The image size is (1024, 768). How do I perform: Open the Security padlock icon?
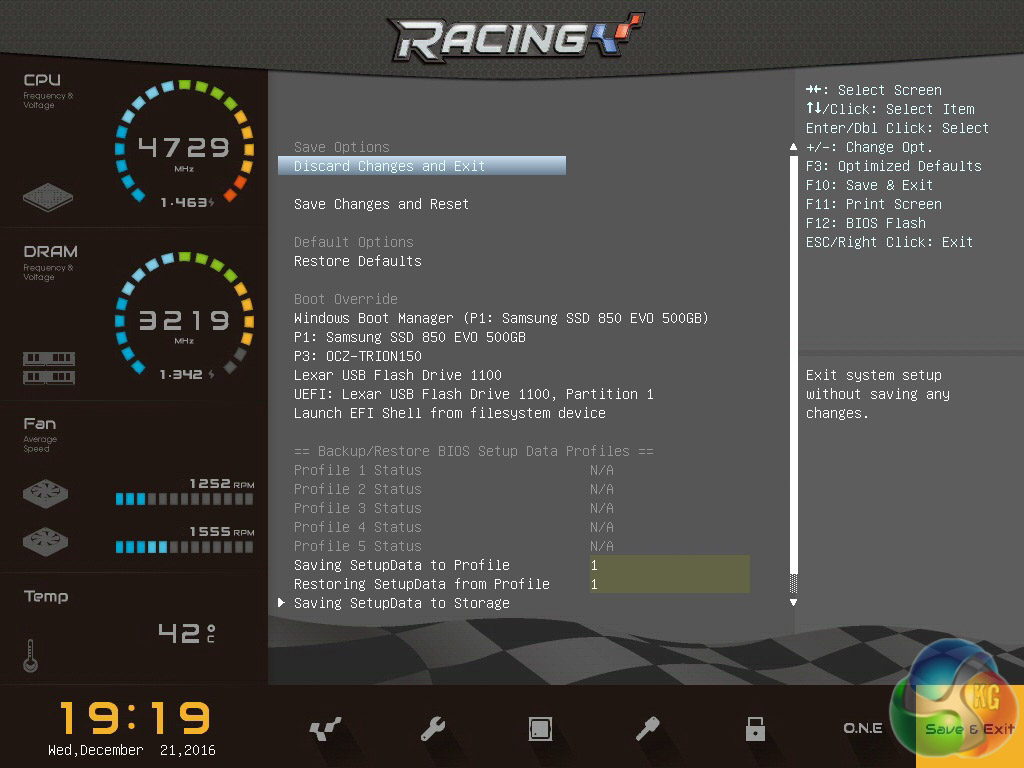(x=755, y=729)
